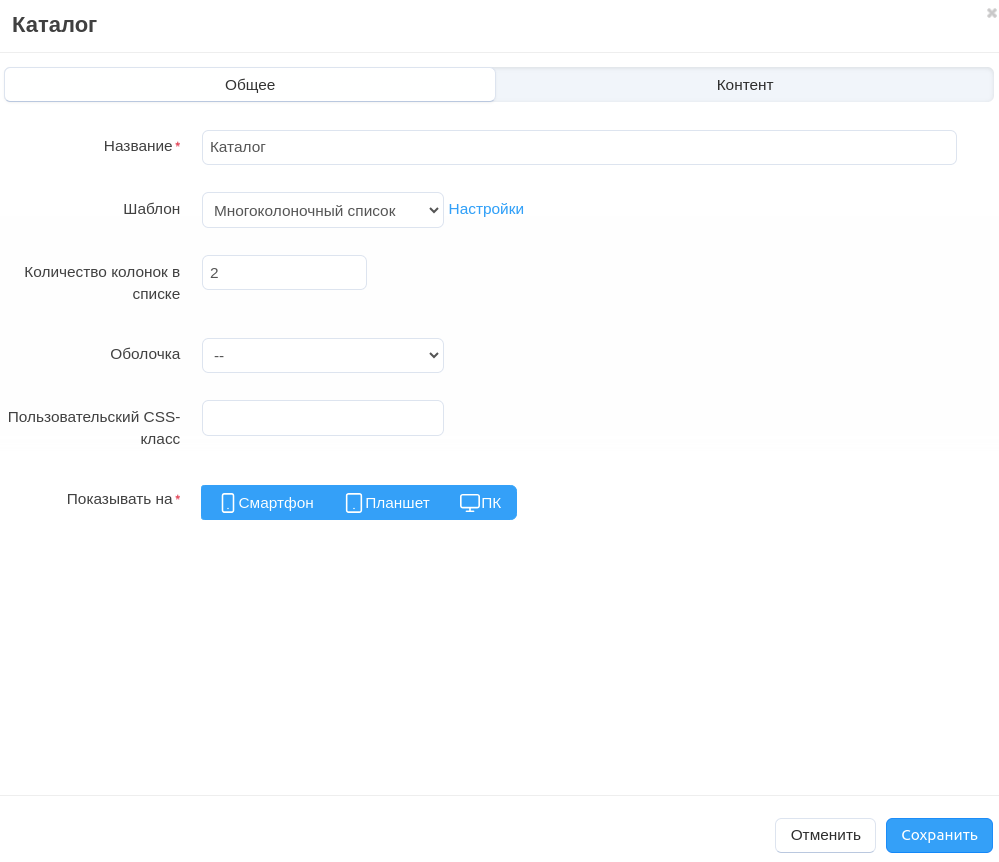Switch to the Общее tab
The image size is (999, 862).
point(250,85)
